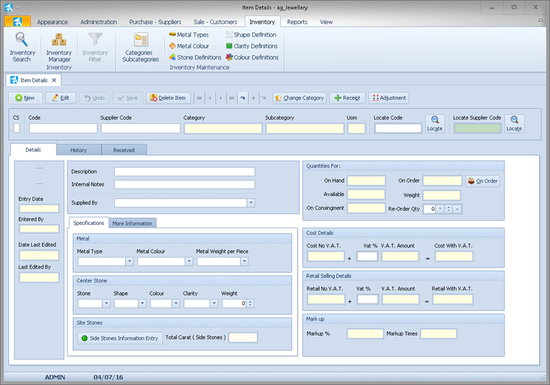Expand the Supplied By dropdown

[x=251, y=203]
